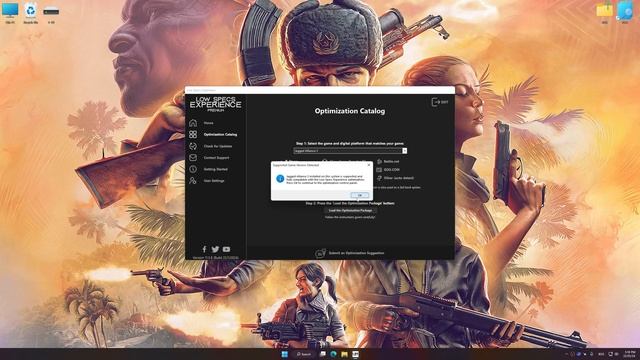
Task: Click the Home house icon
Action: click(193, 123)
